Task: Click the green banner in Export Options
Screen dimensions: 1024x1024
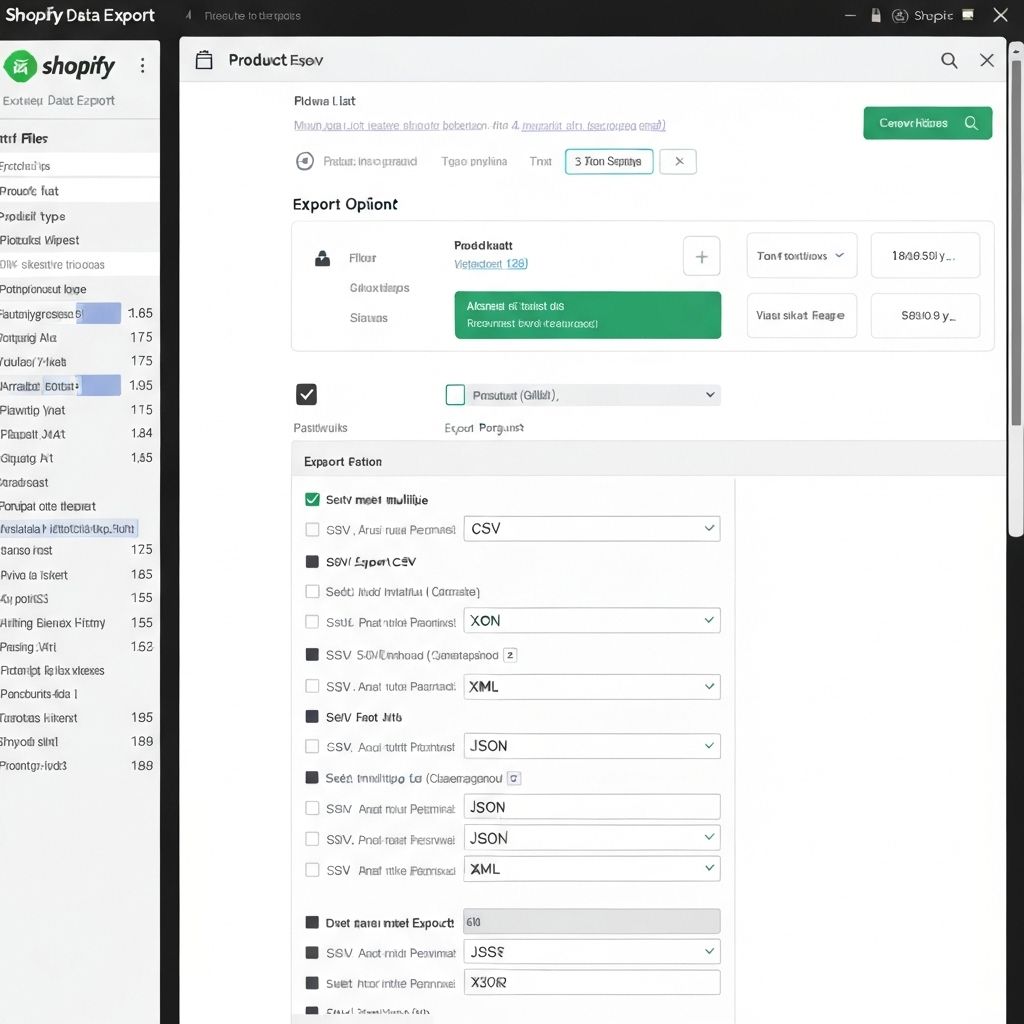Action: 587,315
